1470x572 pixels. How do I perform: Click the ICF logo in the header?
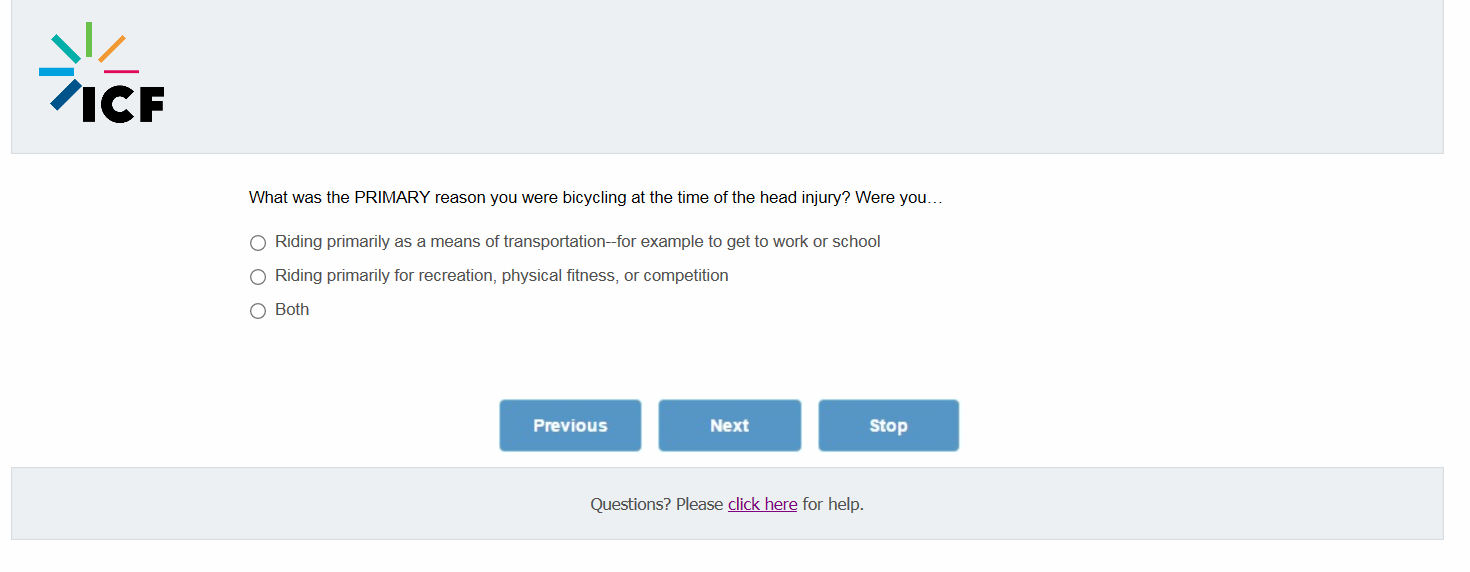[x=102, y=73]
